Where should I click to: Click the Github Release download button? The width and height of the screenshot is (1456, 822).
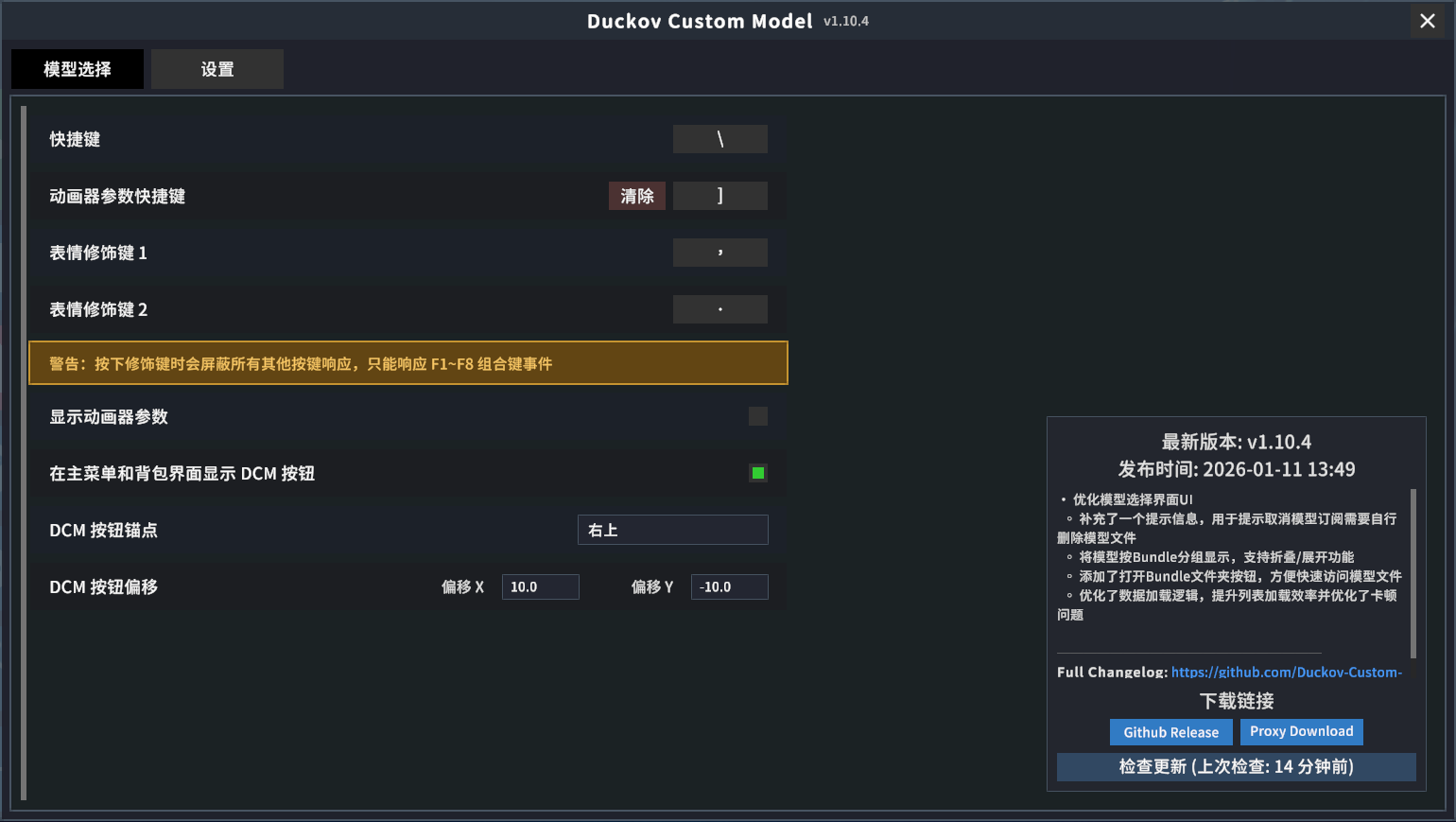1170,732
